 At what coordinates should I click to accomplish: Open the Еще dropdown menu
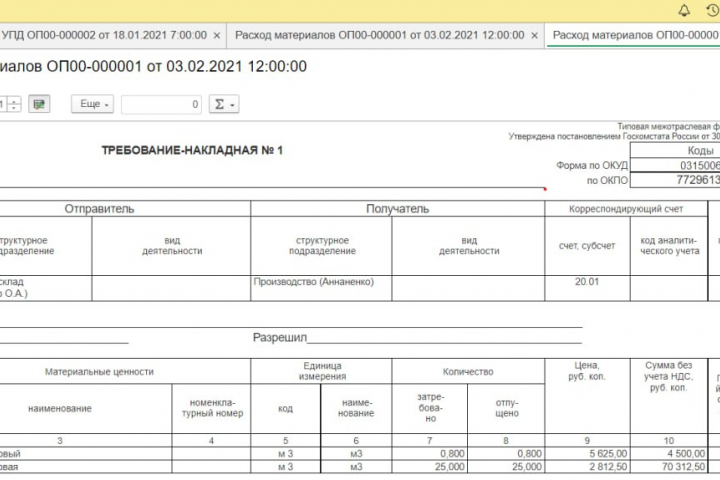(92, 104)
